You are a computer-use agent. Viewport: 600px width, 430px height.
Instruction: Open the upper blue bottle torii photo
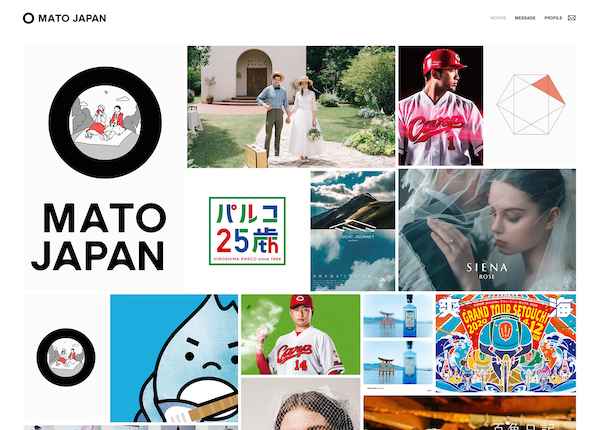click(x=398, y=316)
